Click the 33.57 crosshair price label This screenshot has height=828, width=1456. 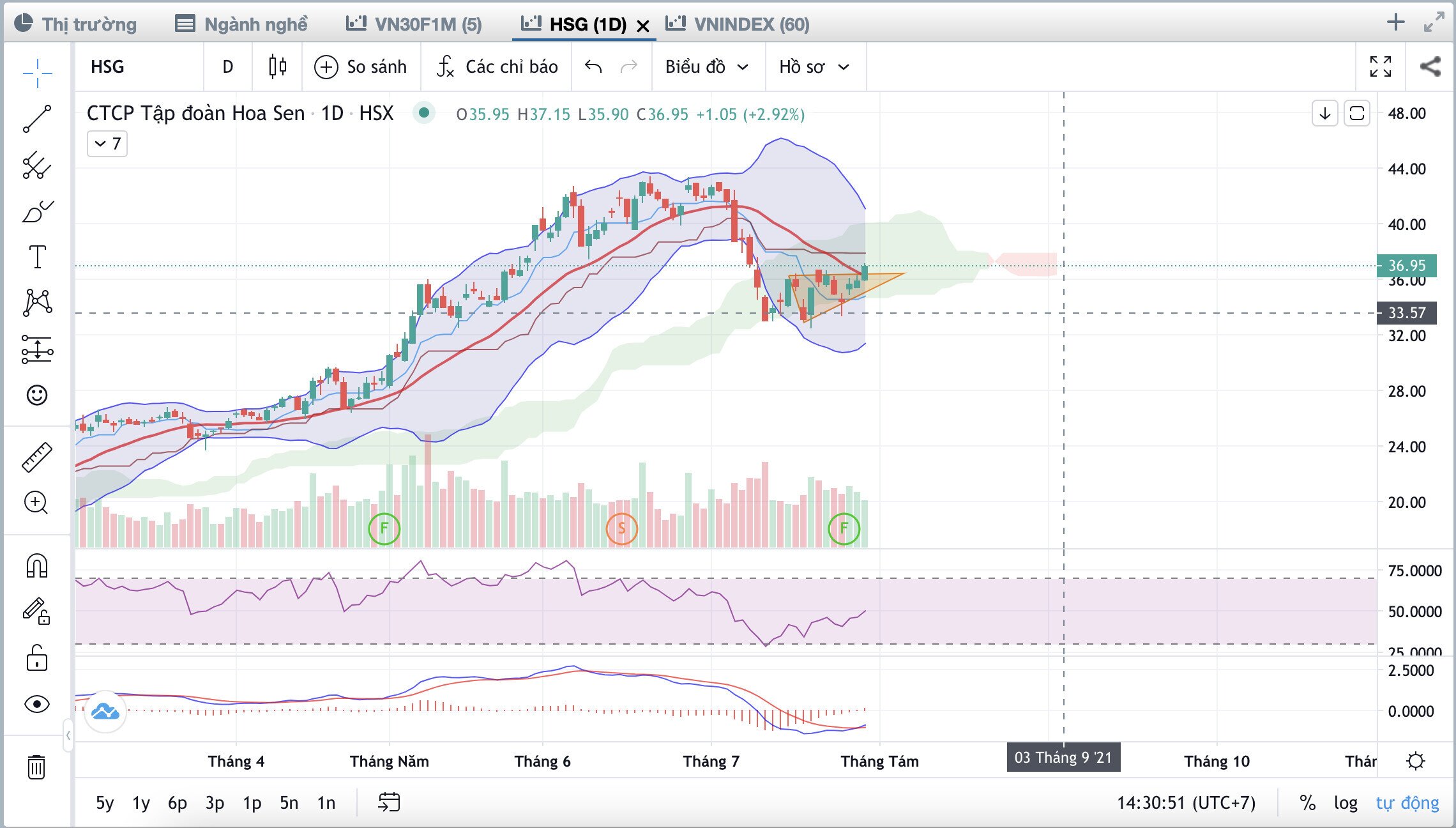coord(1406,313)
